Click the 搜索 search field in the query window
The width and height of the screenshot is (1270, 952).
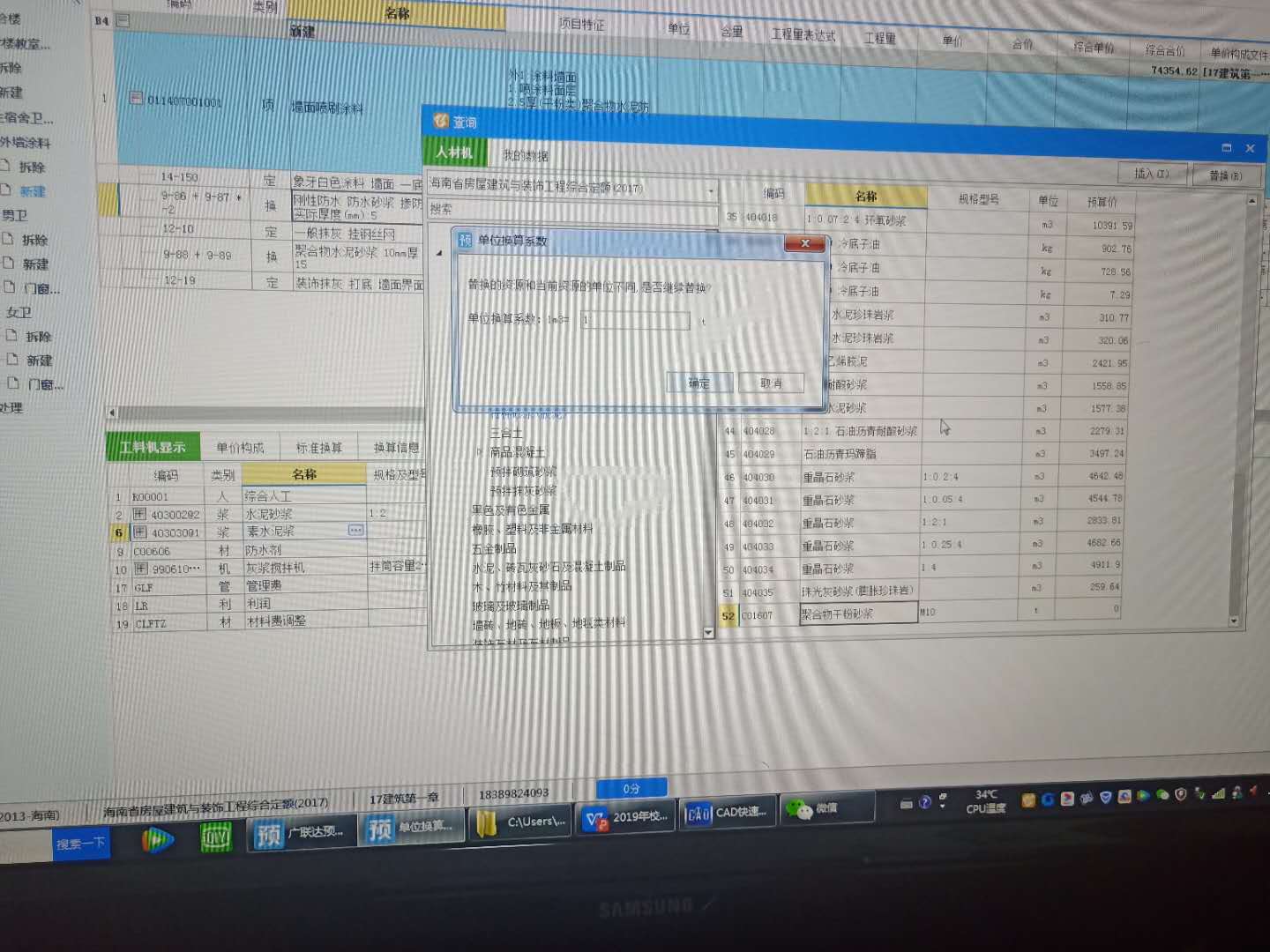571,210
